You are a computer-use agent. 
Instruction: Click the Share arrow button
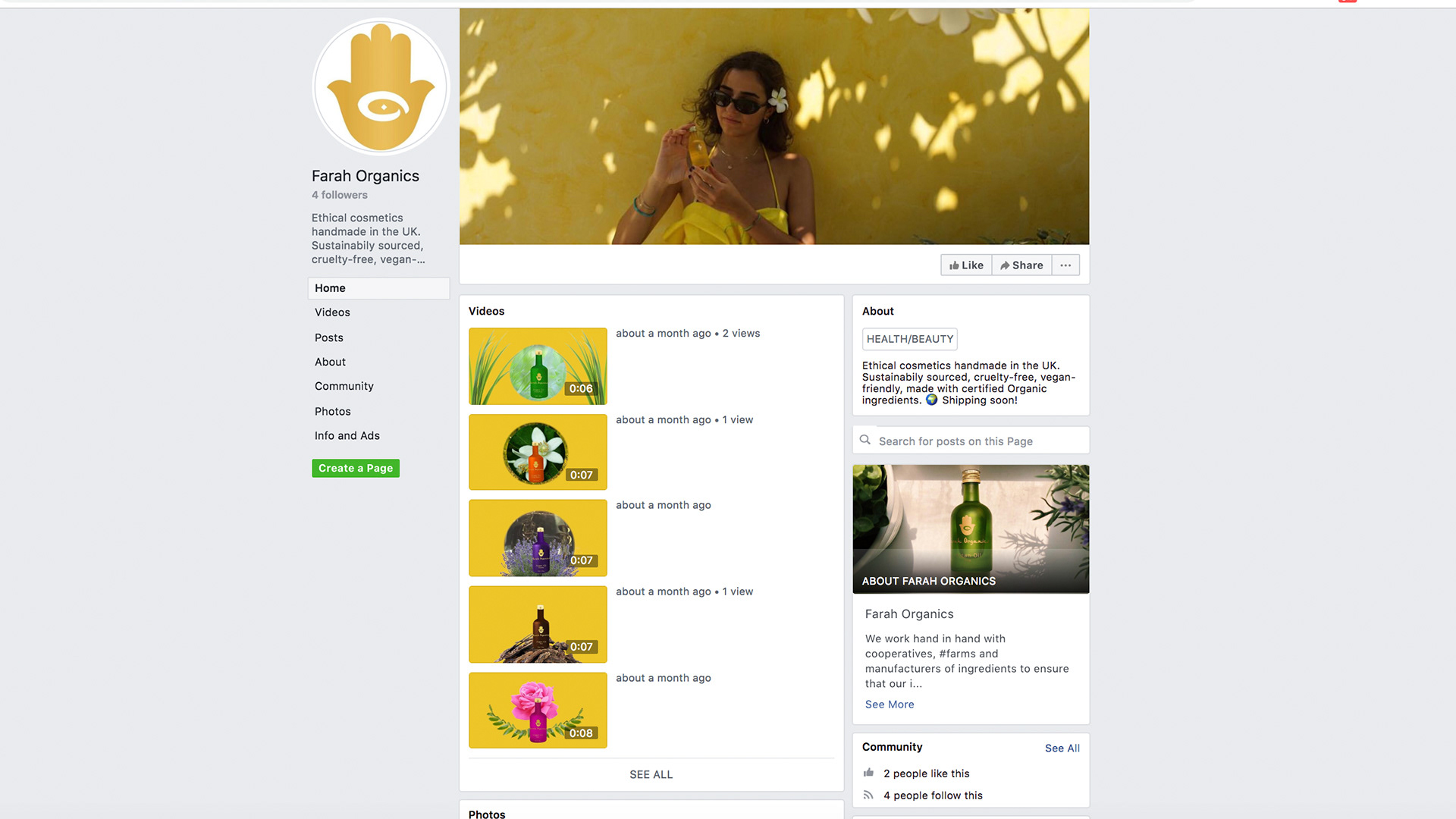1021,265
